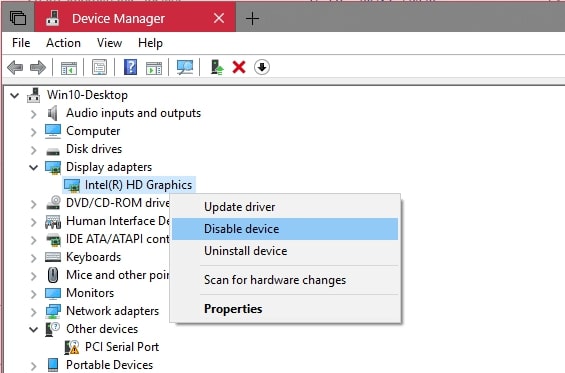565x373 pixels.
Task: Close the Device Manager tab
Action: [219, 18]
